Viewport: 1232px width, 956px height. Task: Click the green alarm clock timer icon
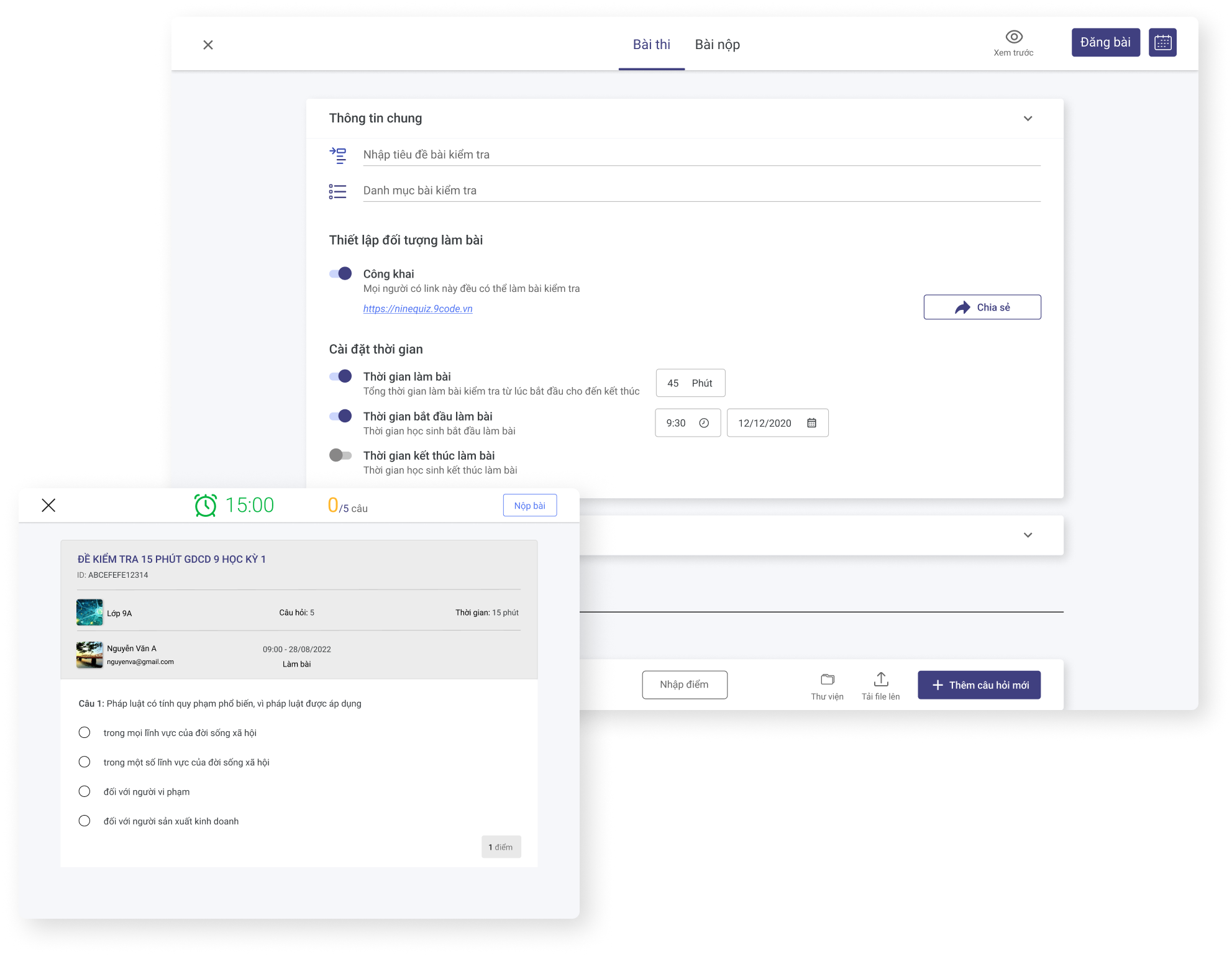(206, 505)
